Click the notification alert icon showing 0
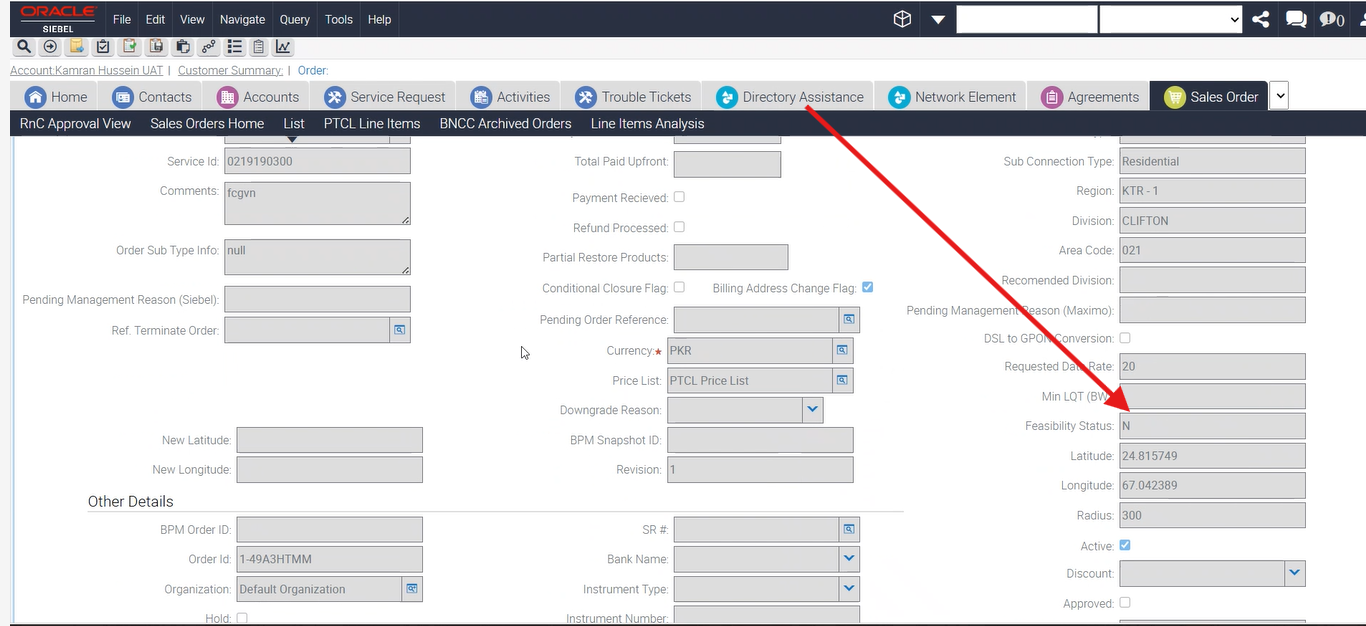Viewport: 1366px width, 626px height. (x=1331, y=19)
